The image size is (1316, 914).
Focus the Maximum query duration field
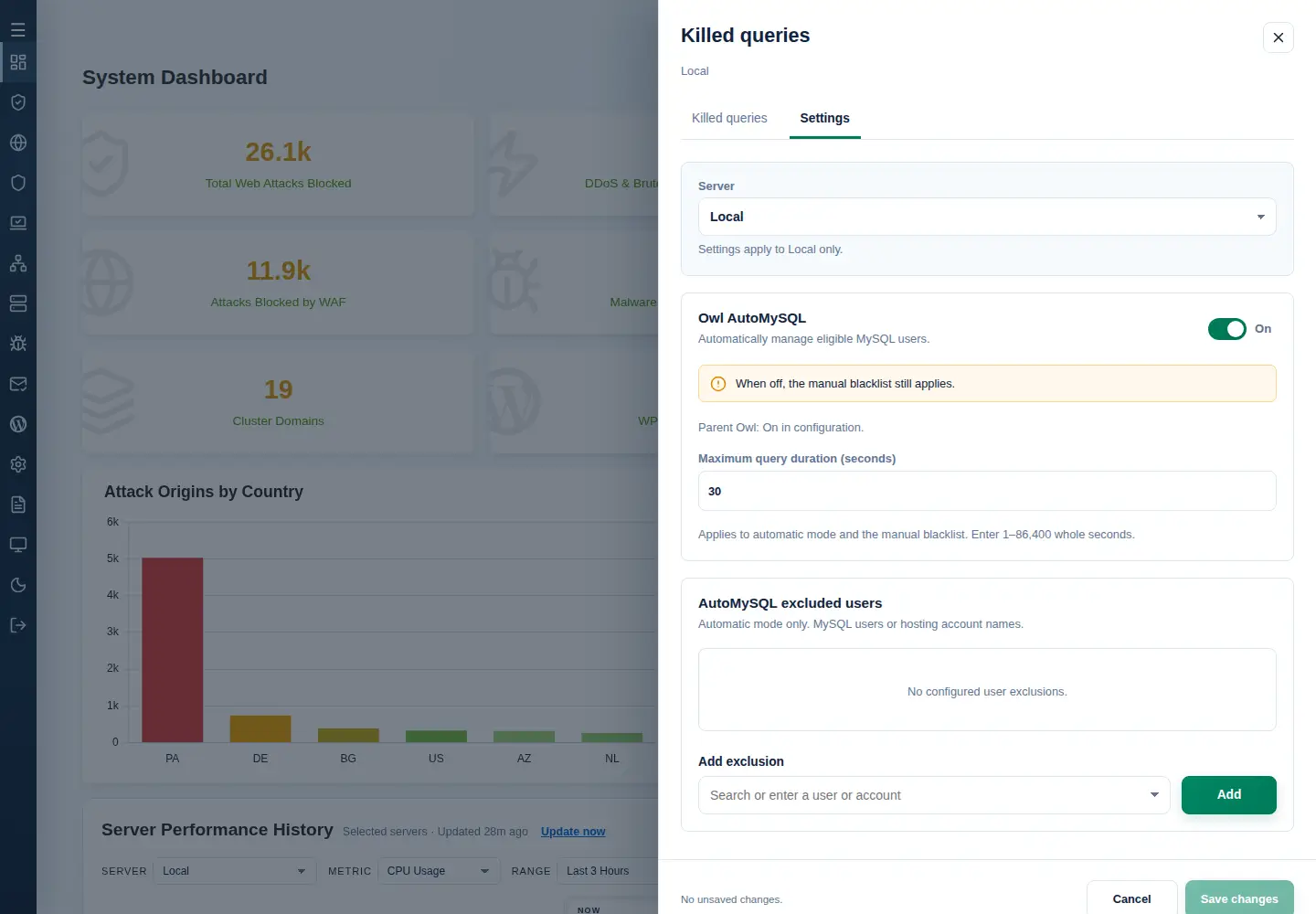click(x=987, y=491)
